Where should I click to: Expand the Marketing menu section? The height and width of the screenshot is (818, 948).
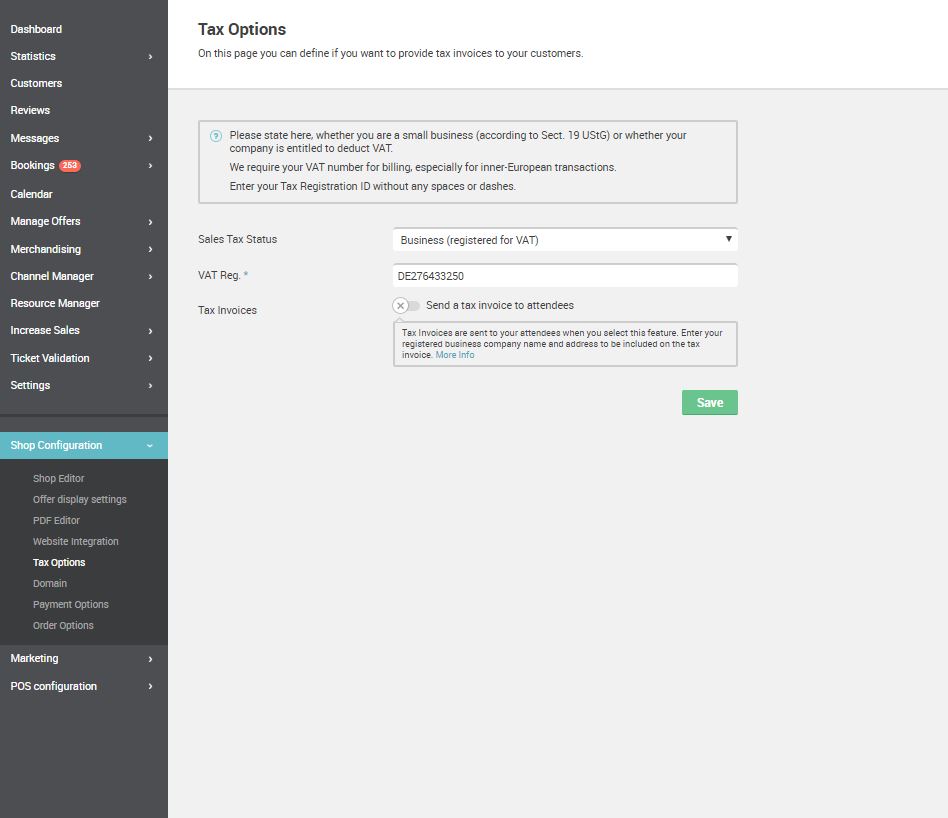[x=84, y=658]
